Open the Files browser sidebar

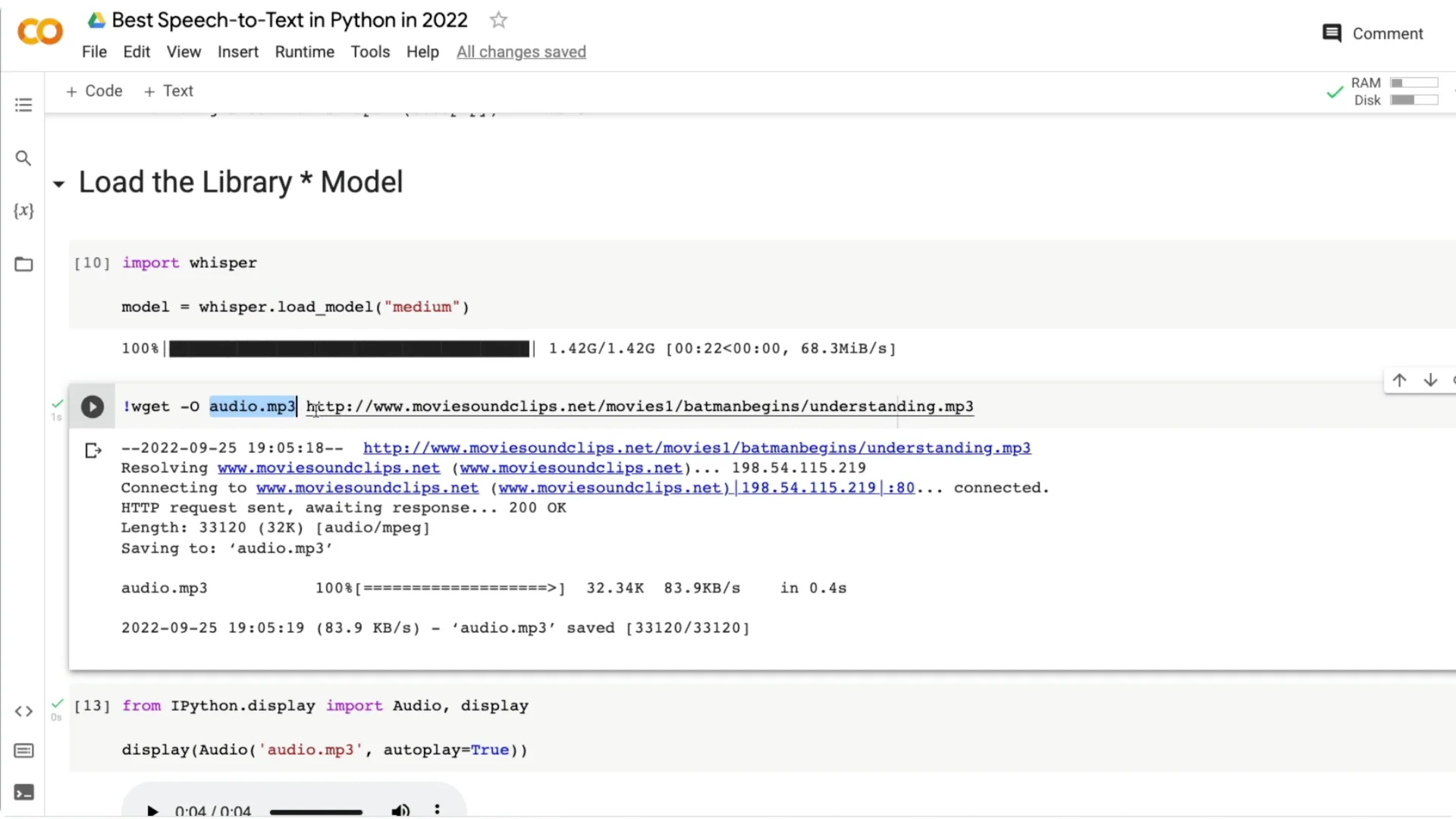click(x=24, y=264)
